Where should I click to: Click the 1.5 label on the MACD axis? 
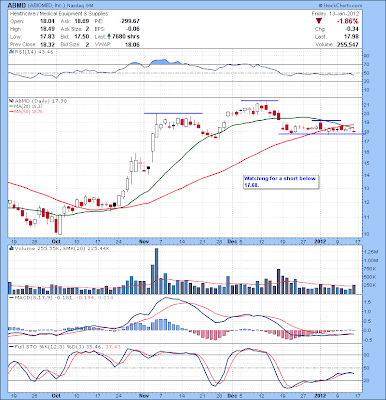click(369, 302)
